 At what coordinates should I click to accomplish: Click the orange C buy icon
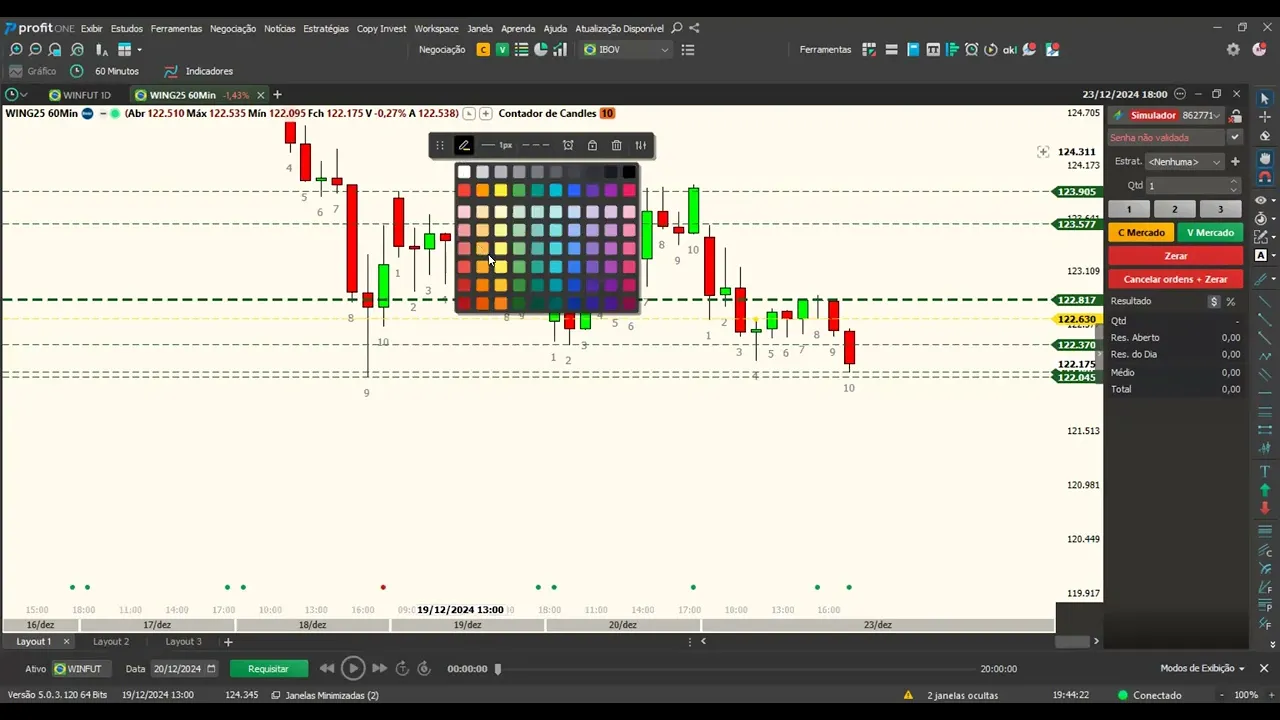484,49
